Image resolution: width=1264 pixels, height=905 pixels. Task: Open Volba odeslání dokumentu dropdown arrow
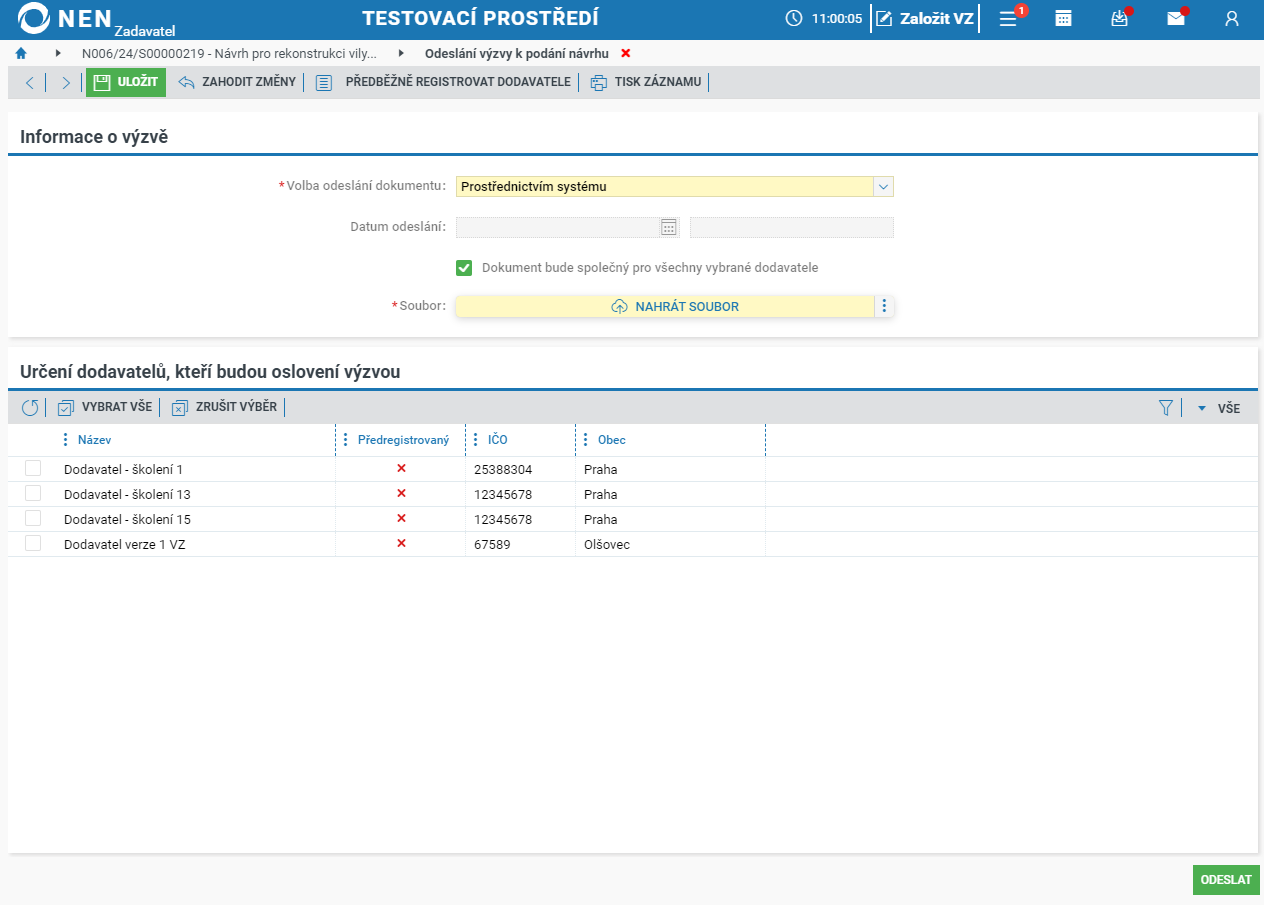click(884, 186)
